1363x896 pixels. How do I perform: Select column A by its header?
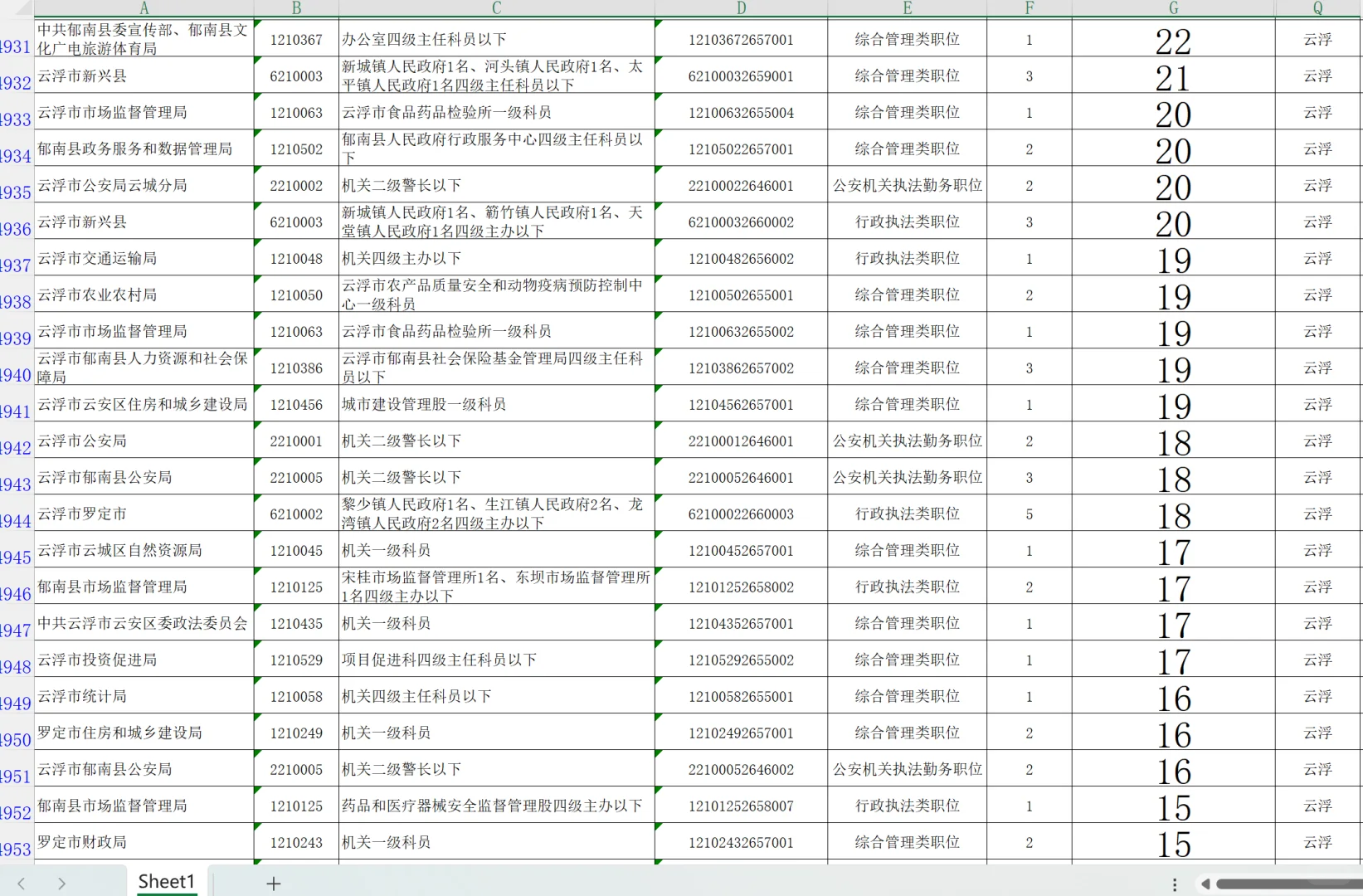coord(144,8)
